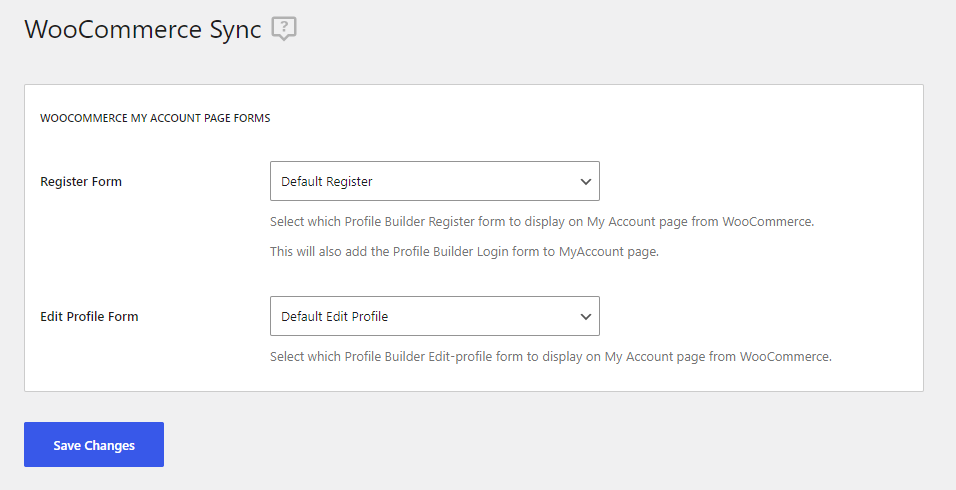Select the 'Default Edit Profile' option text

(x=335, y=316)
